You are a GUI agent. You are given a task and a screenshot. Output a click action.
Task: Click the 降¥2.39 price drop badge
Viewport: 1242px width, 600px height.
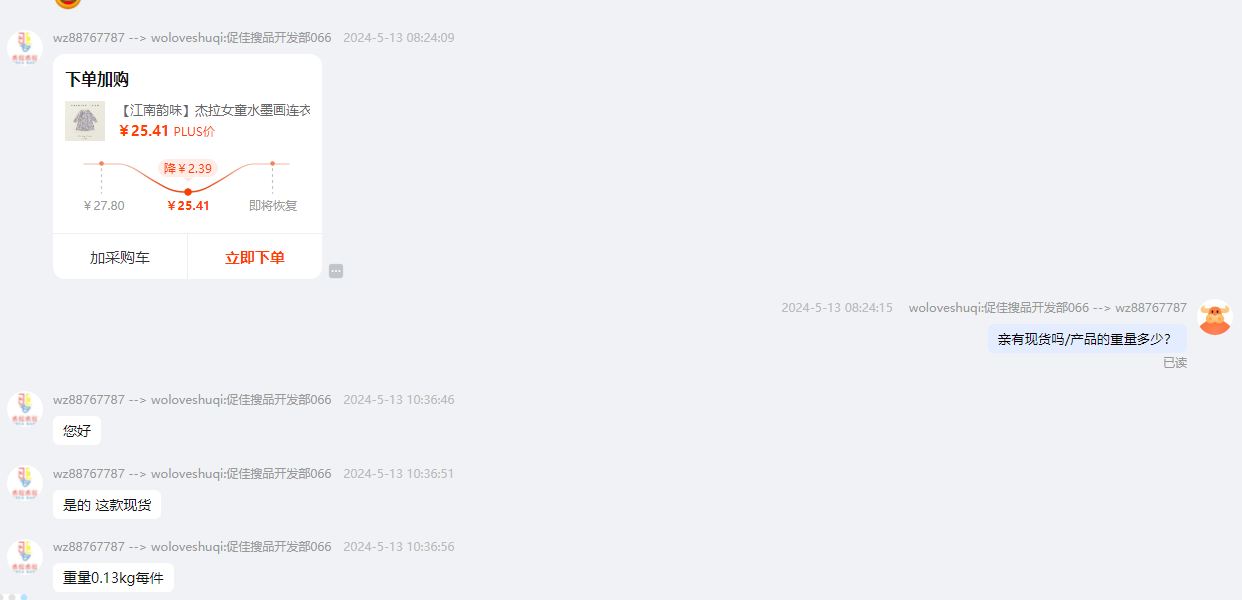tap(188, 168)
